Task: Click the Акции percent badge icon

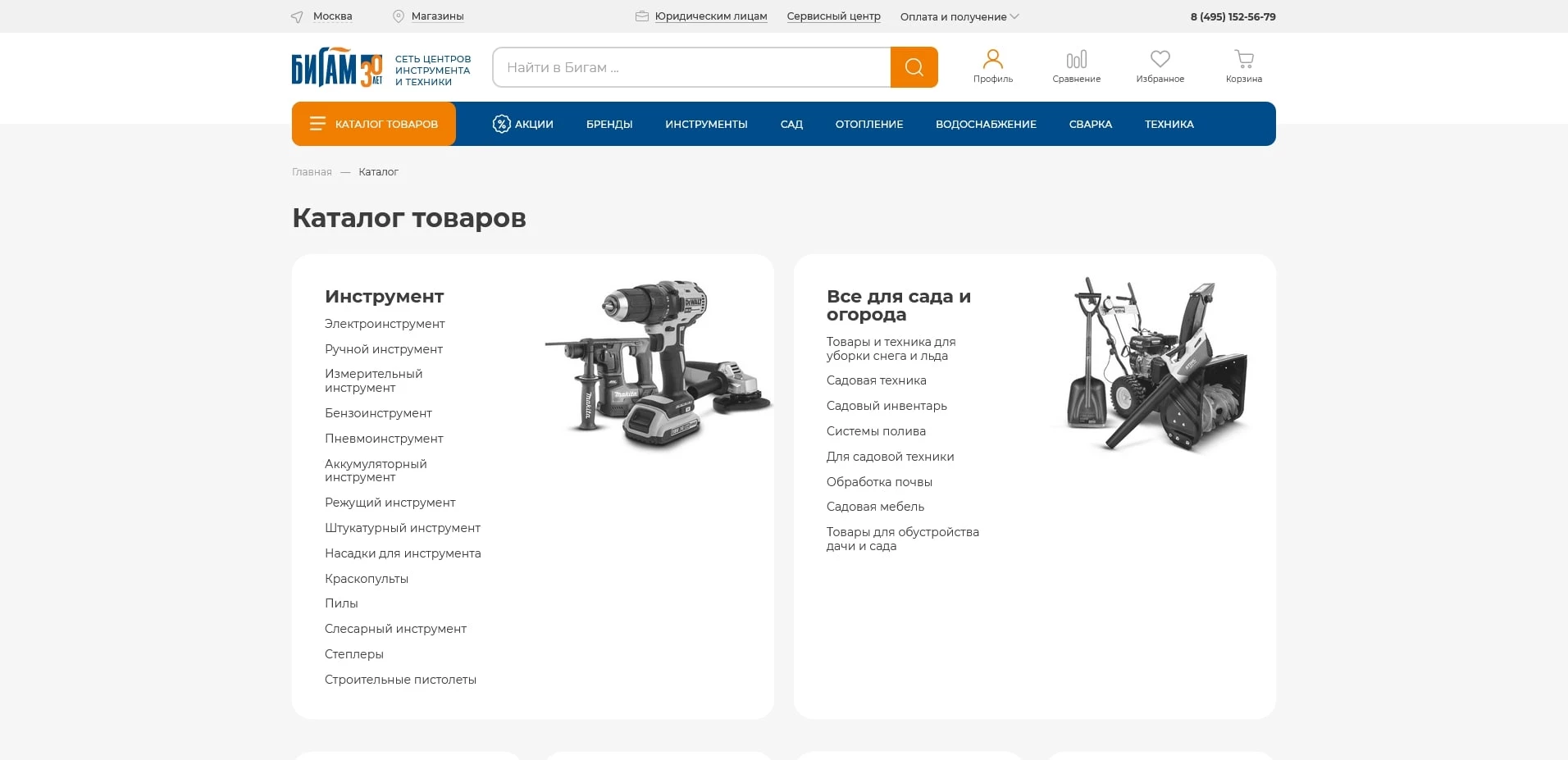Action: coord(501,124)
